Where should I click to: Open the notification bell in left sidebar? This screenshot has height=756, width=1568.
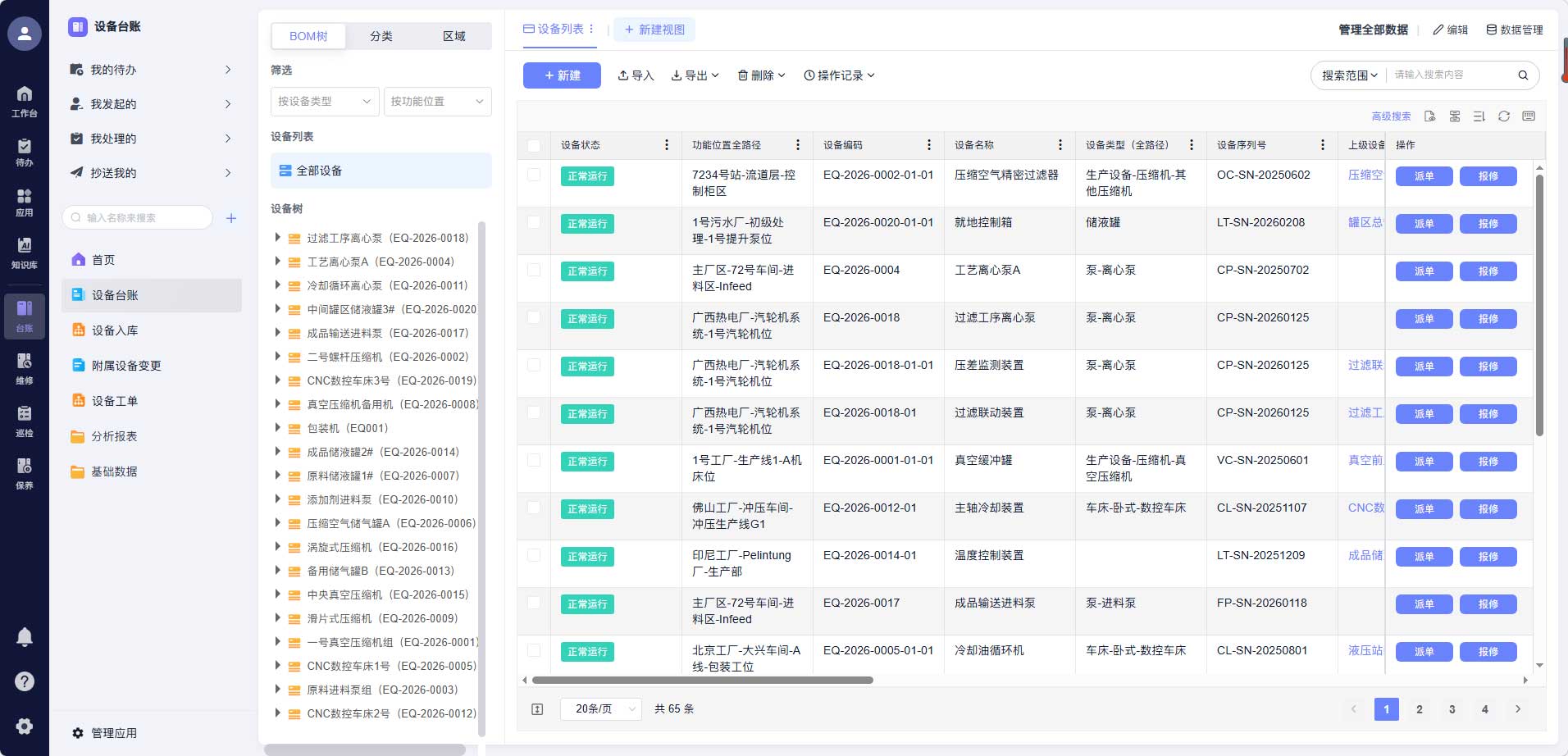pos(25,636)
